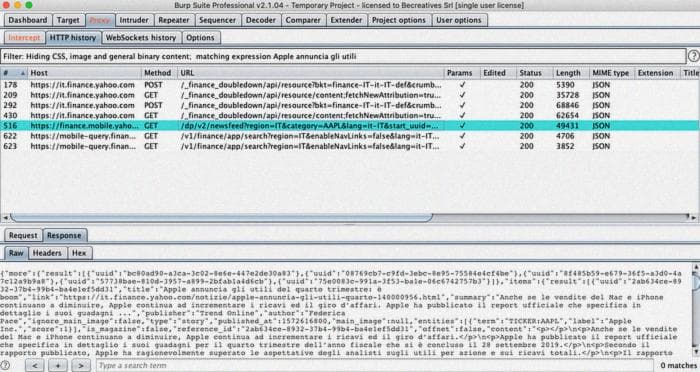Switch to the Sequencer tab
This screenshot has width=700, height=372.
point(217,20)
